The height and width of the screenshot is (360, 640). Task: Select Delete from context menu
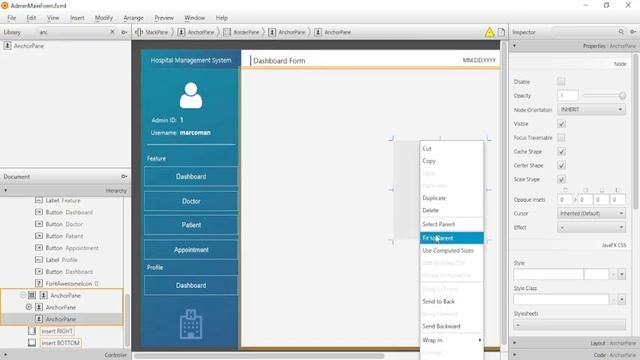(451, 210)
